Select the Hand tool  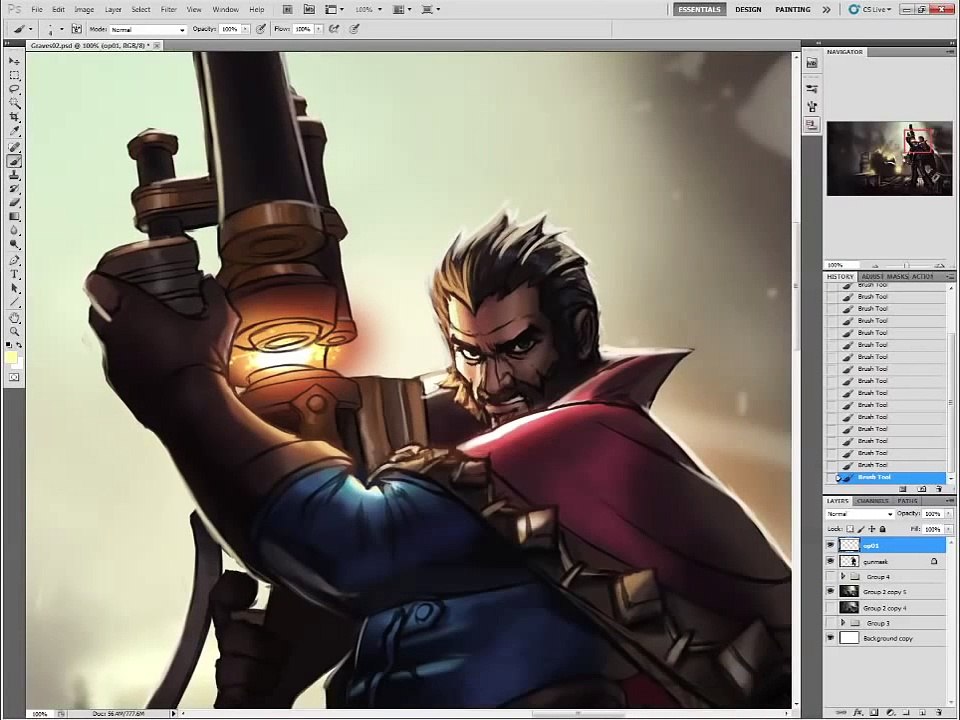pos(14,318)
